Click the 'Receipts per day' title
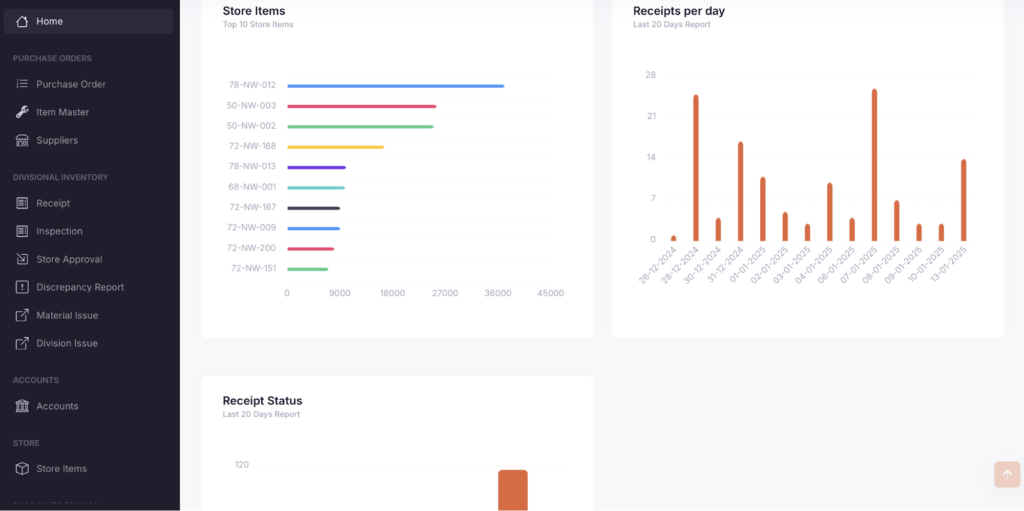 tap(679, 10)
